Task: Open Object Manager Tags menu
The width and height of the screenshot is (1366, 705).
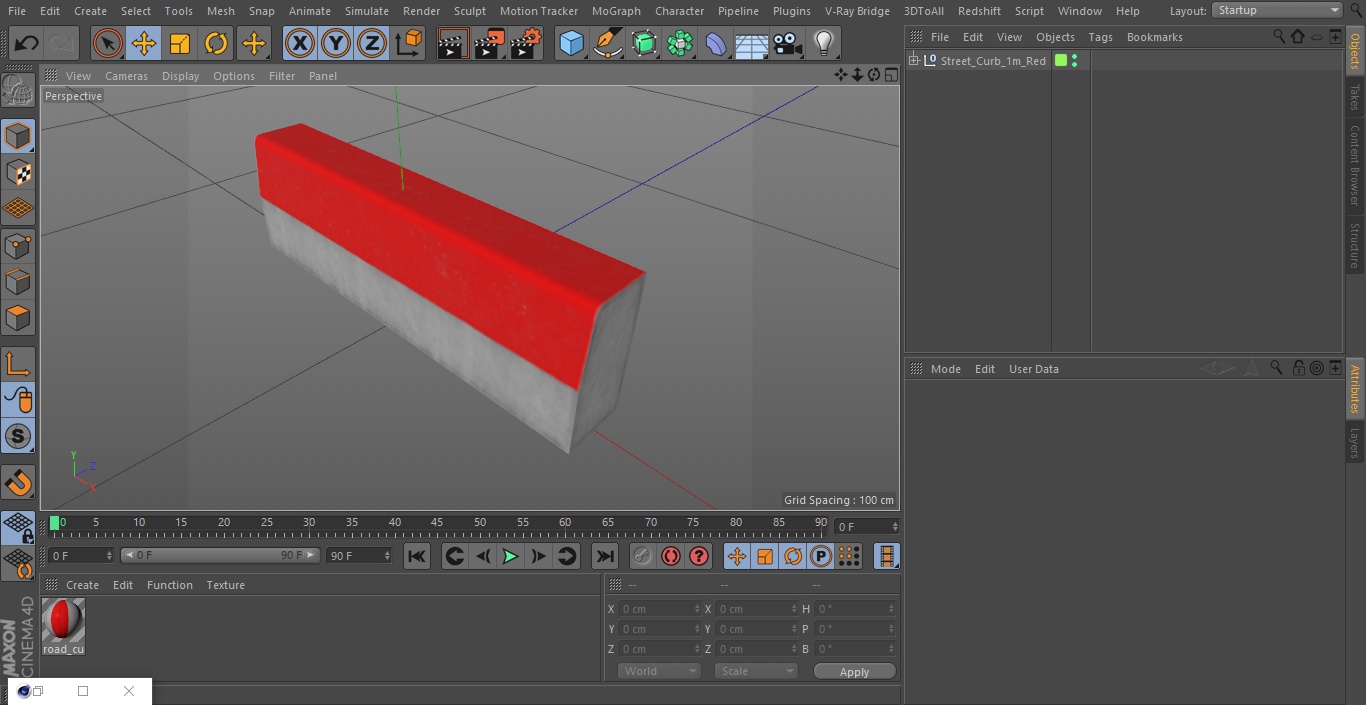Action: click(x=1100, y=37)
